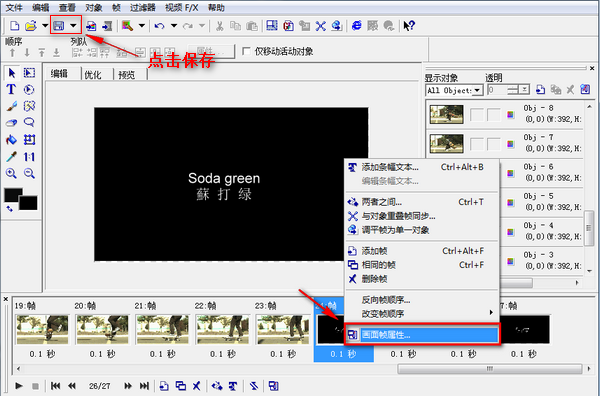Select the Zoom out magnifier tool
Image resolution: width=600 pixels, height=396 pixels.
[x=29, y=173]
